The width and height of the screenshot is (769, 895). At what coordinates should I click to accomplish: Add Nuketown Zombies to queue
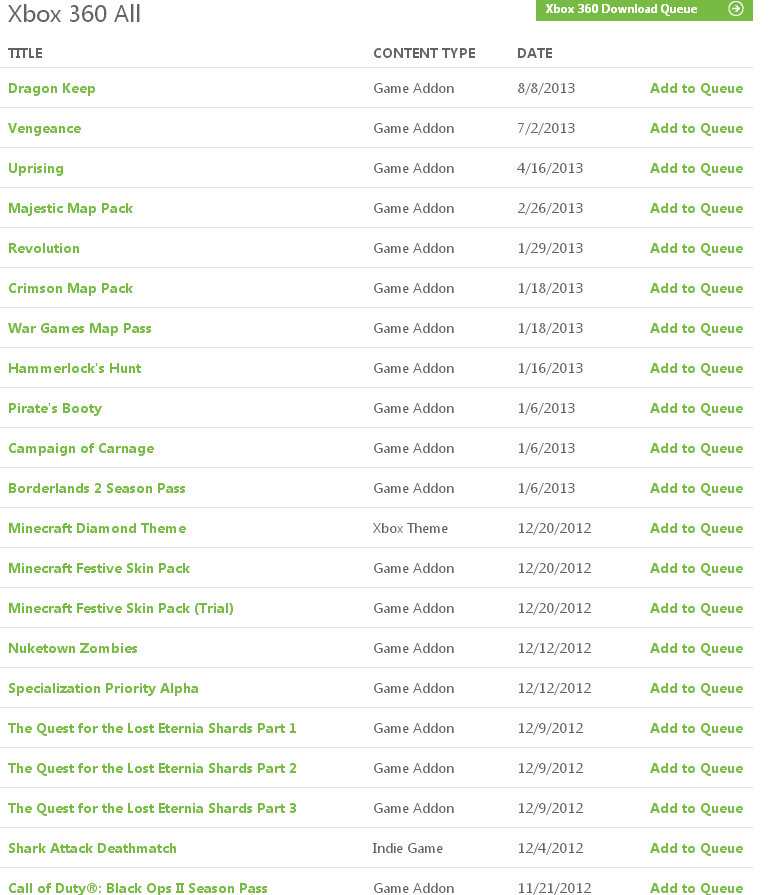tap(696, 648)
